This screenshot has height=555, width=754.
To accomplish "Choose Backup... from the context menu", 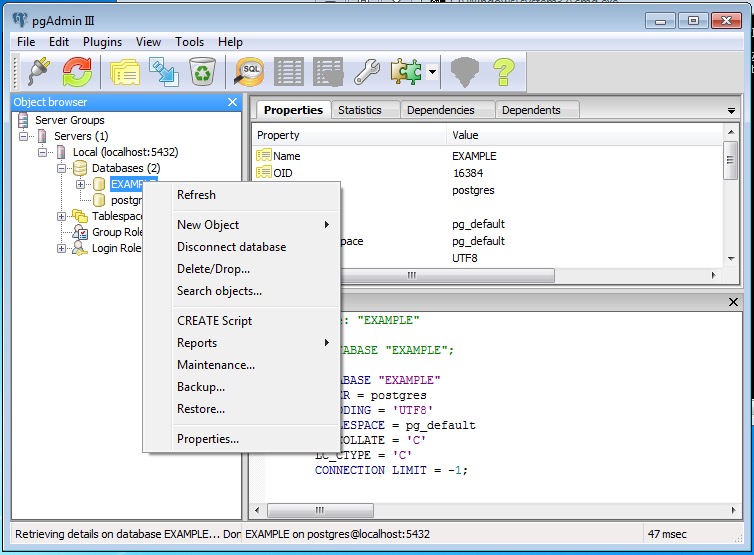I will [x=201, y=387].
